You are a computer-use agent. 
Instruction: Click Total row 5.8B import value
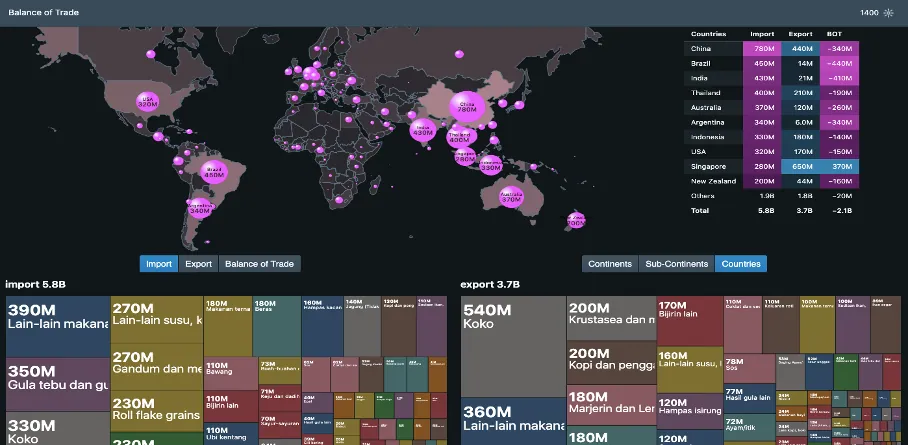click(x=766, y=211)
